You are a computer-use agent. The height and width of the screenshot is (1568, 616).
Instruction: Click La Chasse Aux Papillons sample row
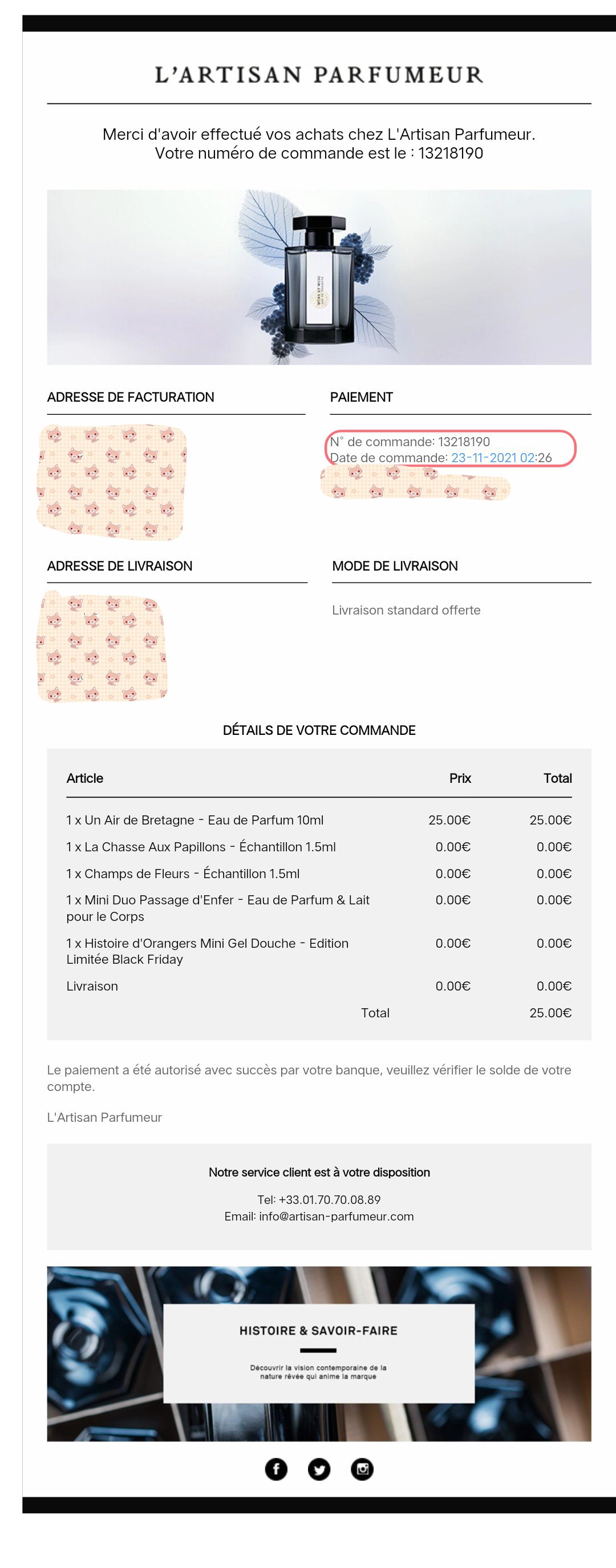coord(319,847)
